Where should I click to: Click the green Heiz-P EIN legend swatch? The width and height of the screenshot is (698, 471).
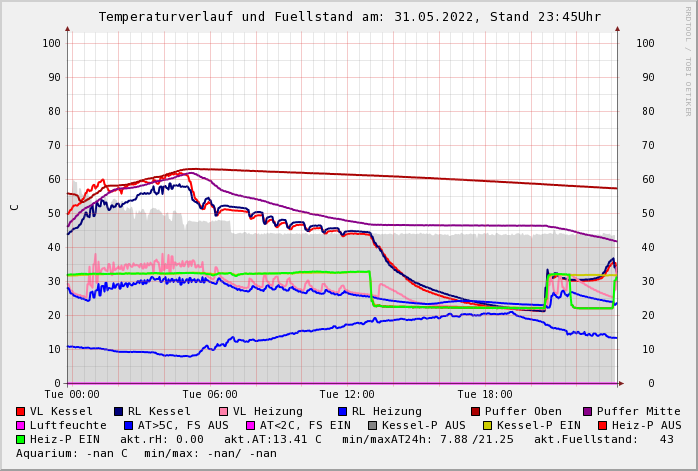[21, 439]
